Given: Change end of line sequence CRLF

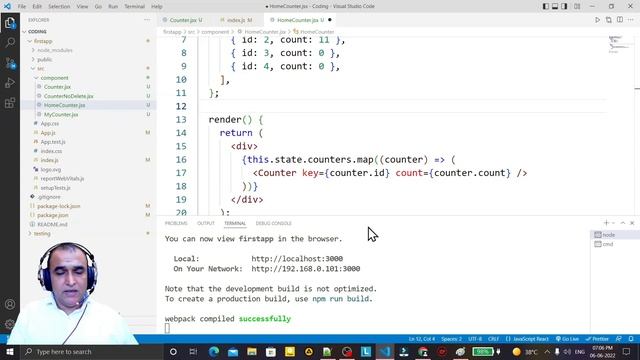Looking at the screenshot, I should [493, 339].
